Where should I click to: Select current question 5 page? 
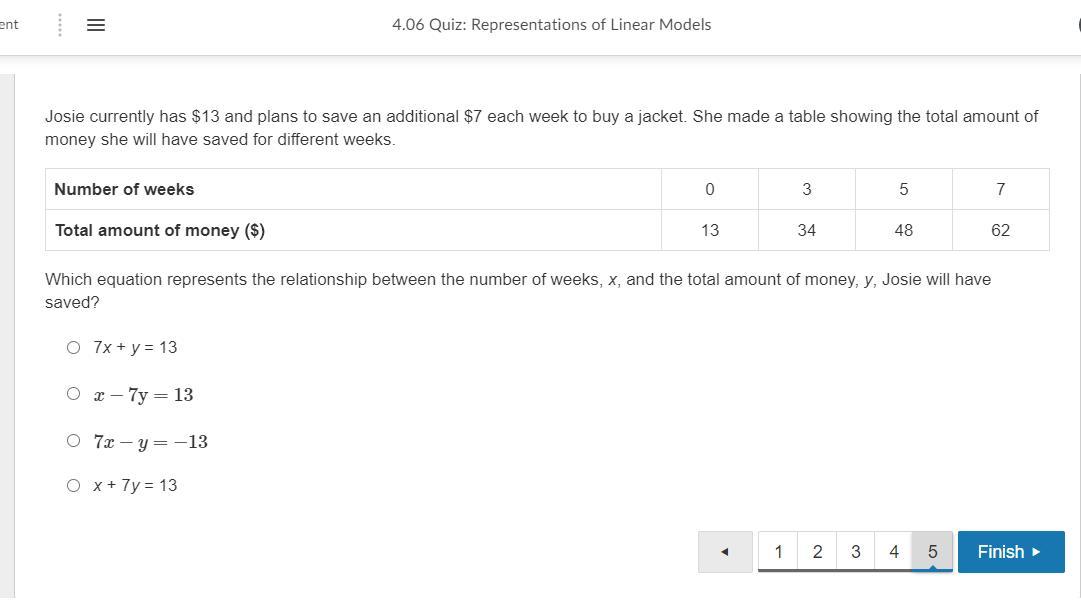click(932, 552)
